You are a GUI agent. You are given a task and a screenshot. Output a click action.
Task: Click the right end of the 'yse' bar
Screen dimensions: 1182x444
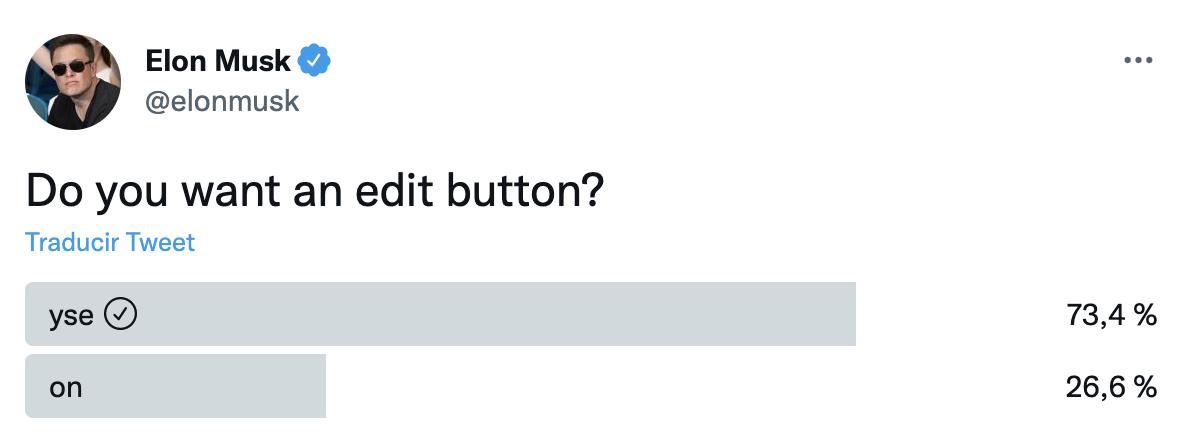[x=845, y=315]
